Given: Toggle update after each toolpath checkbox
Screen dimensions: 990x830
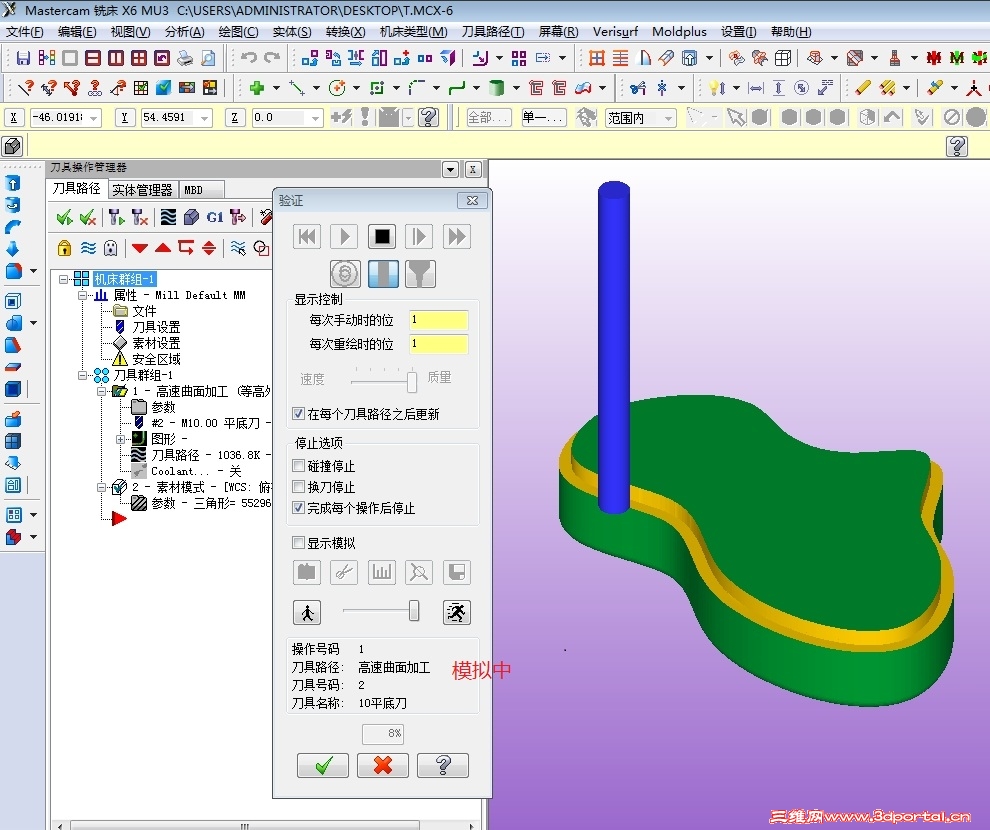Looking at the screenshot, I should point(299,414).
